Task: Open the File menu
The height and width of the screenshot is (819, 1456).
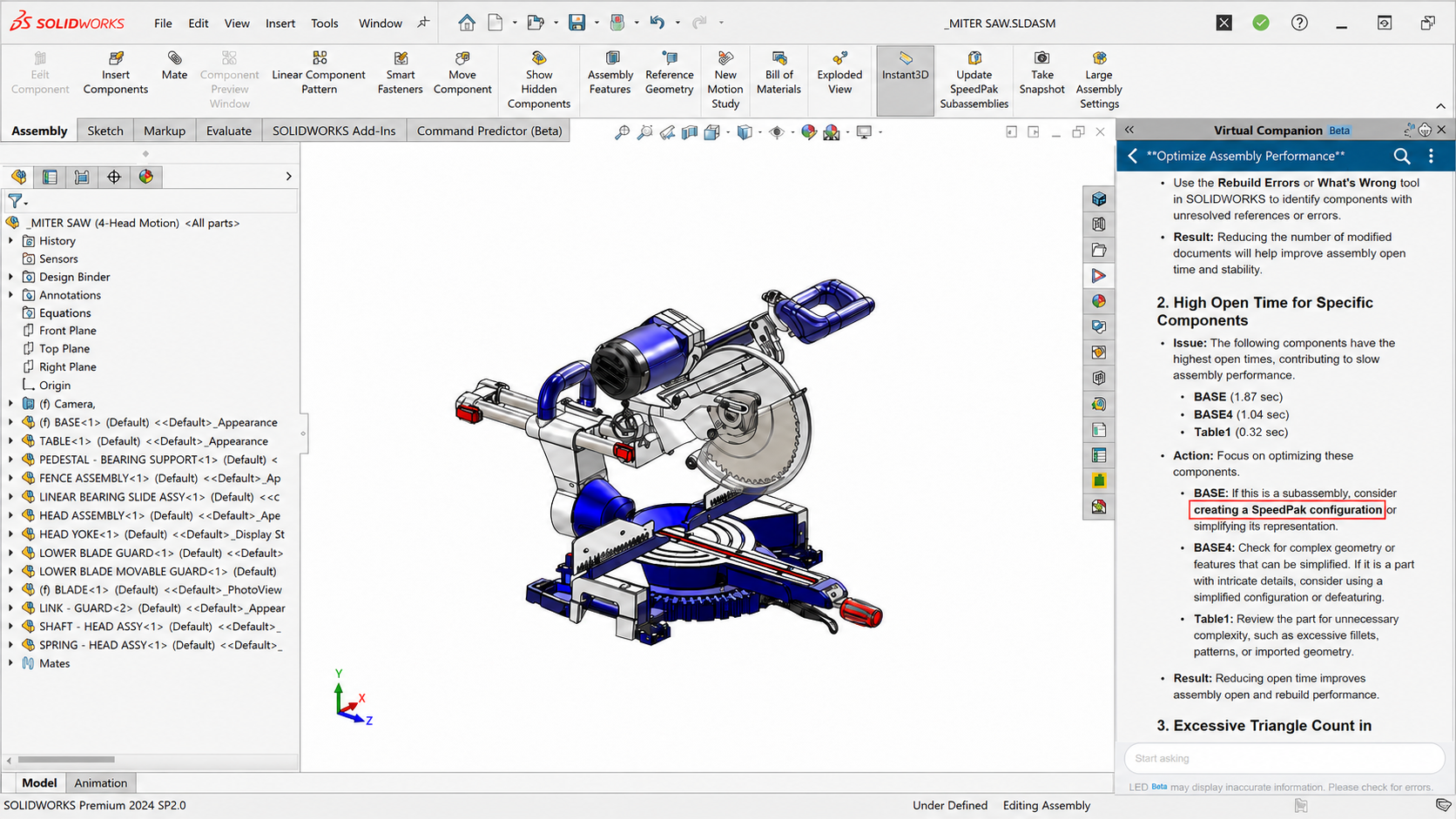Action: (x=163, y=23)
